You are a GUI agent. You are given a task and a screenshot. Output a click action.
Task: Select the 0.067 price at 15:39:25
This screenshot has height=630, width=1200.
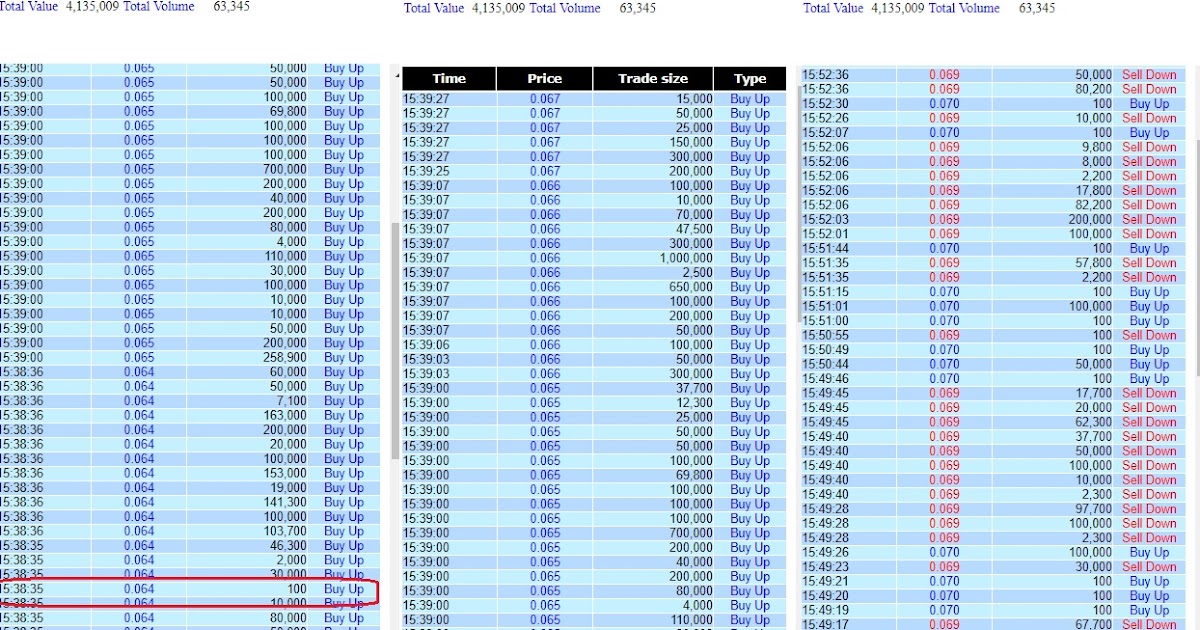[543, 171]
